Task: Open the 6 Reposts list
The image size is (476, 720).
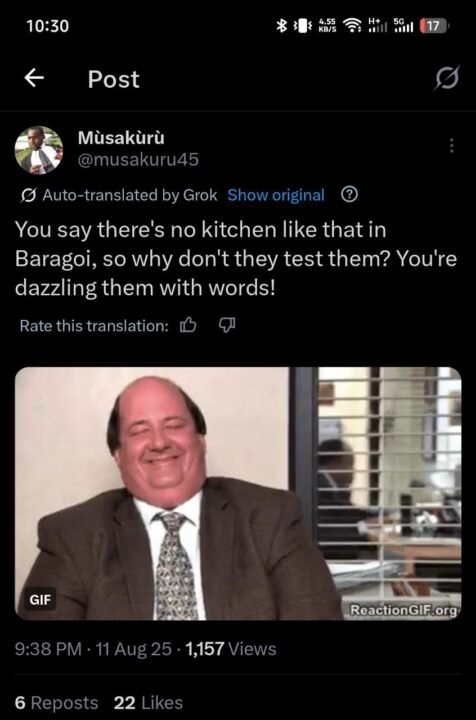Action: point(56,703)
